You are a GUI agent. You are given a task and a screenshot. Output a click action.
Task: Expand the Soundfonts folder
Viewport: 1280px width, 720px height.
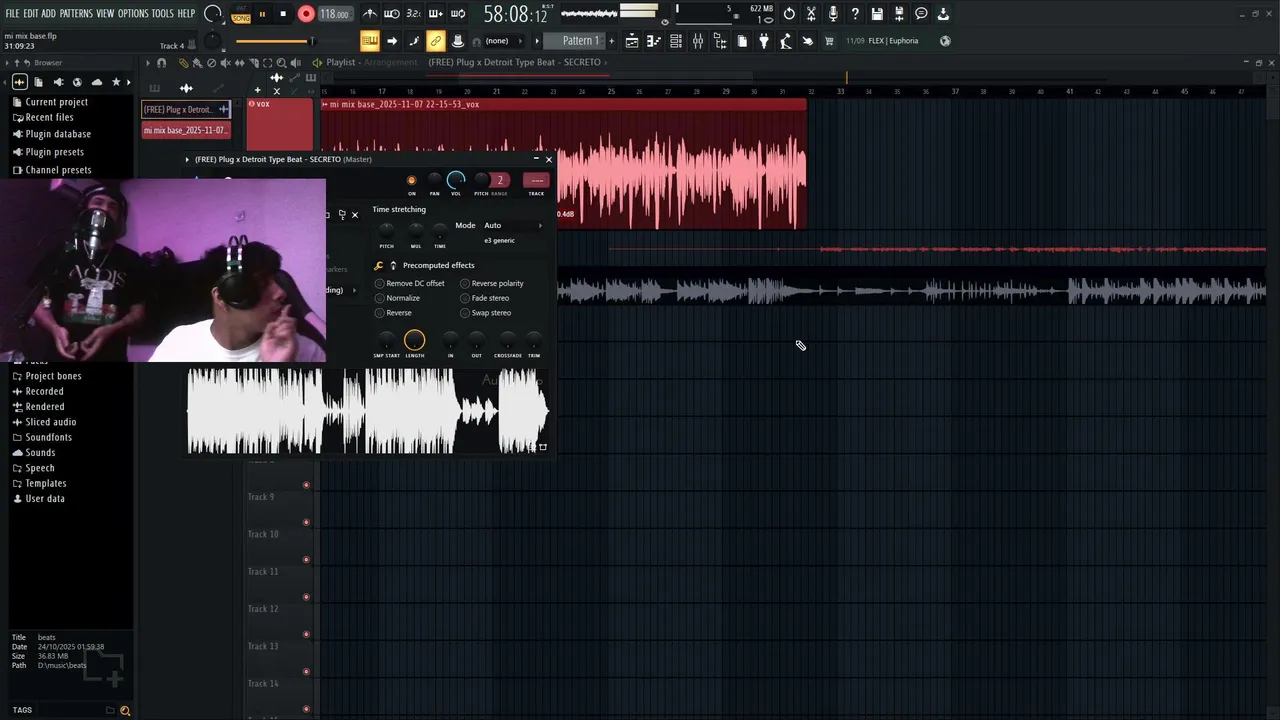click(48, 437)
